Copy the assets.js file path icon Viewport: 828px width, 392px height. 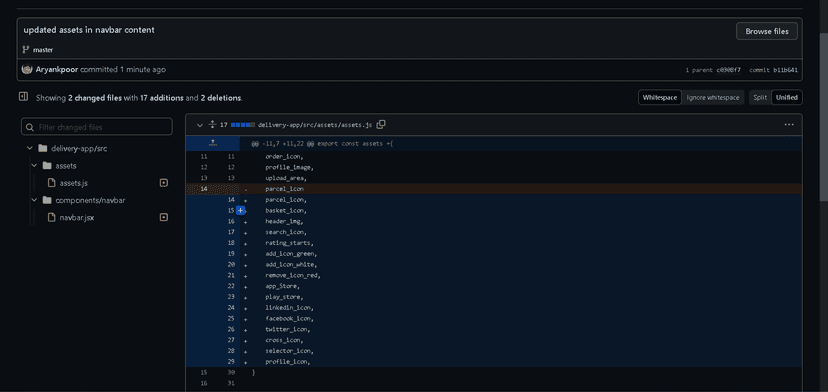381,125
